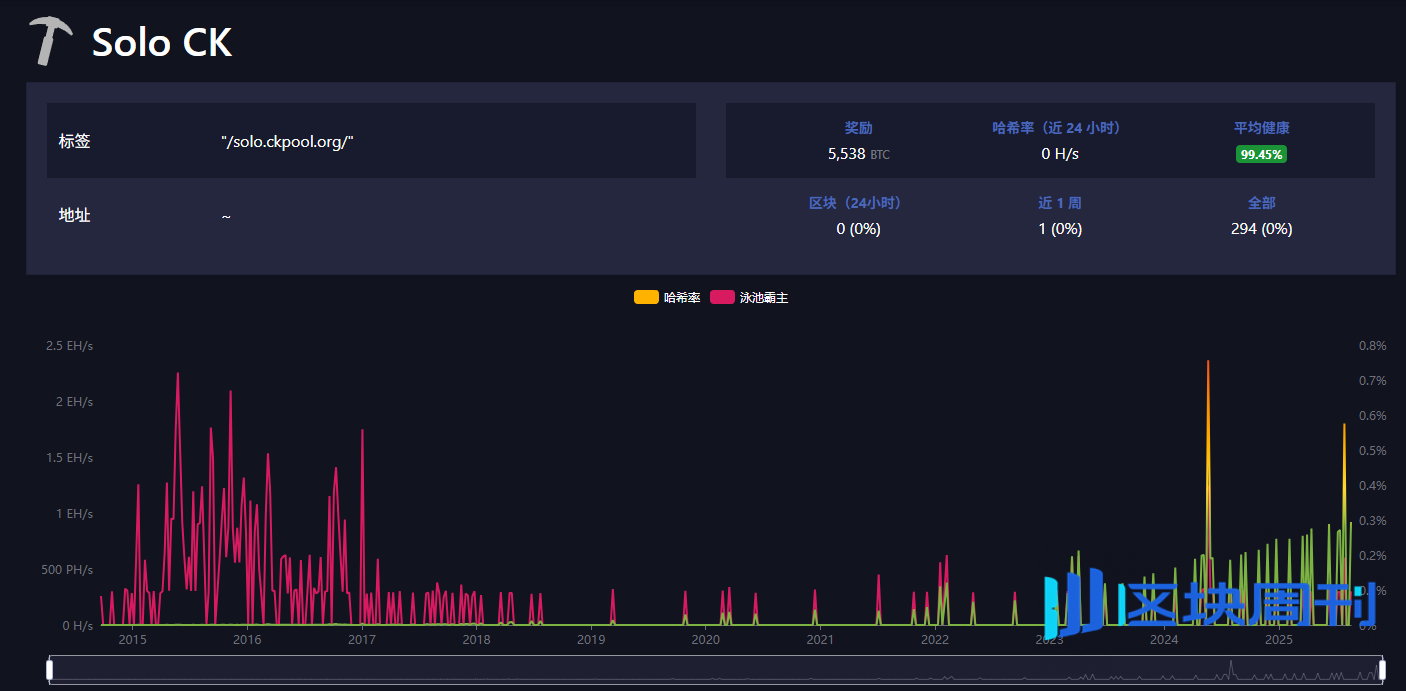The width and height of the screenshot is (1406, 691).
Task: Click the 2.5 EH/s y-axis label
Action: [69, 345]
